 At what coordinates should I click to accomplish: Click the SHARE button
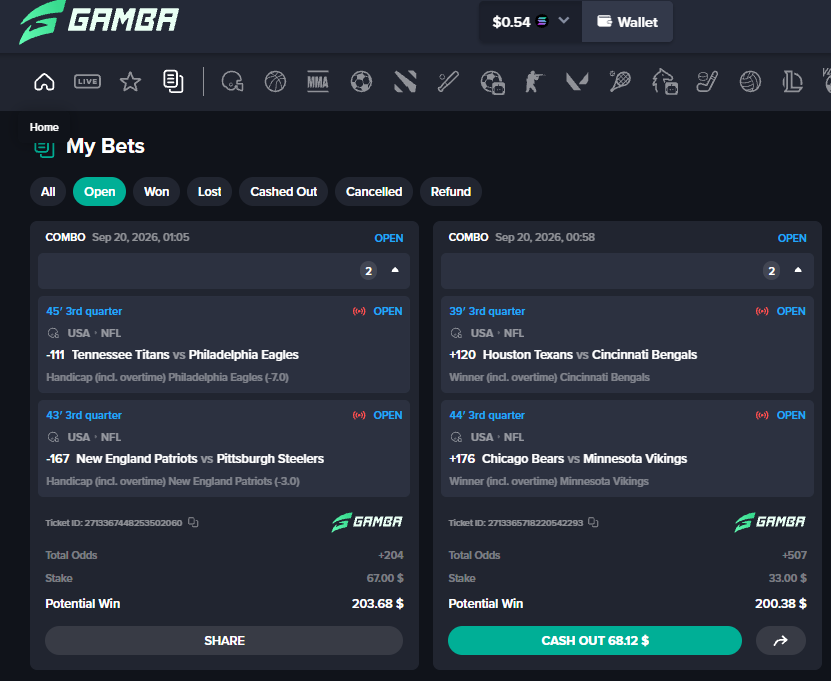224,641
